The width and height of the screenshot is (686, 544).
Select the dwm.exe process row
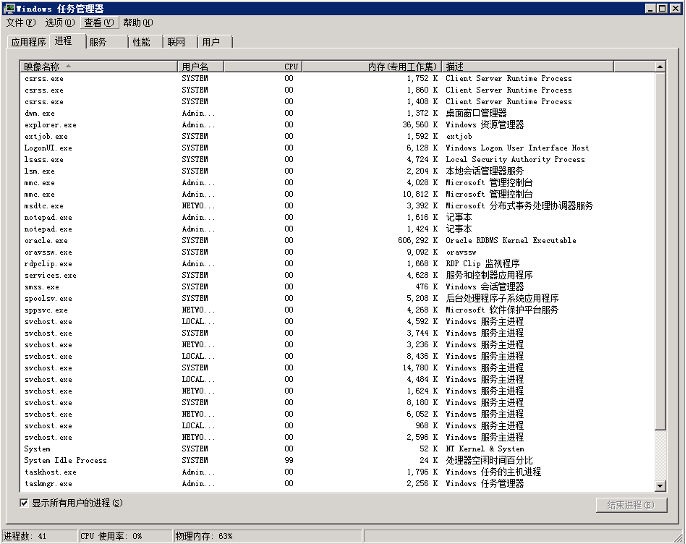337,113
